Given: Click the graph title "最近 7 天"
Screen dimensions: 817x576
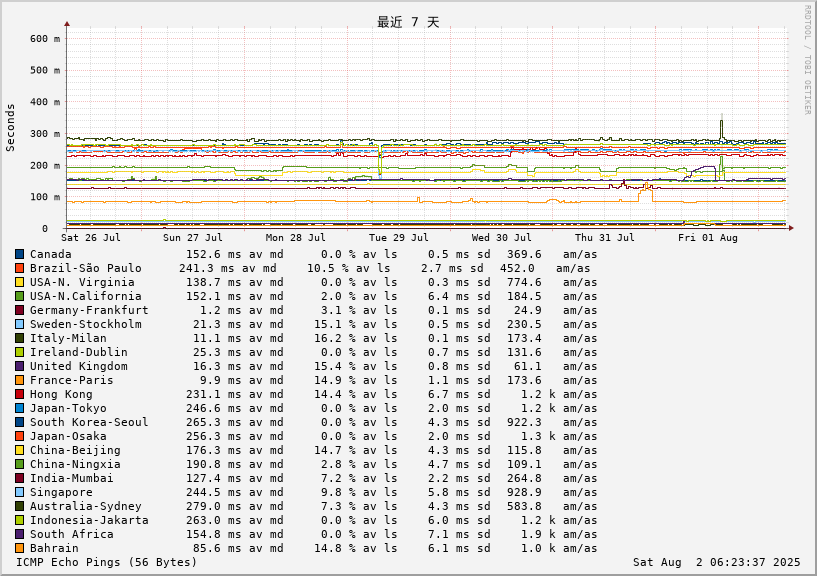Looking at the screenshot, I should coord(408,22).
